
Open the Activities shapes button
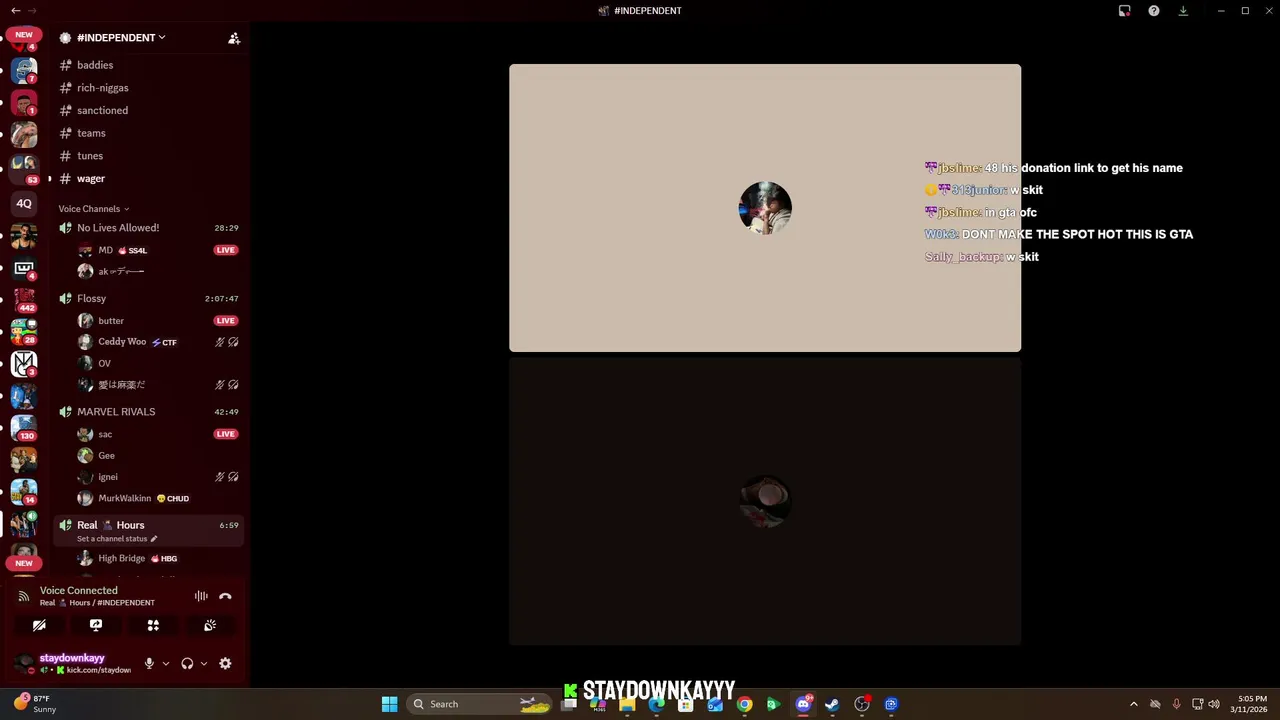pos(153,625)
